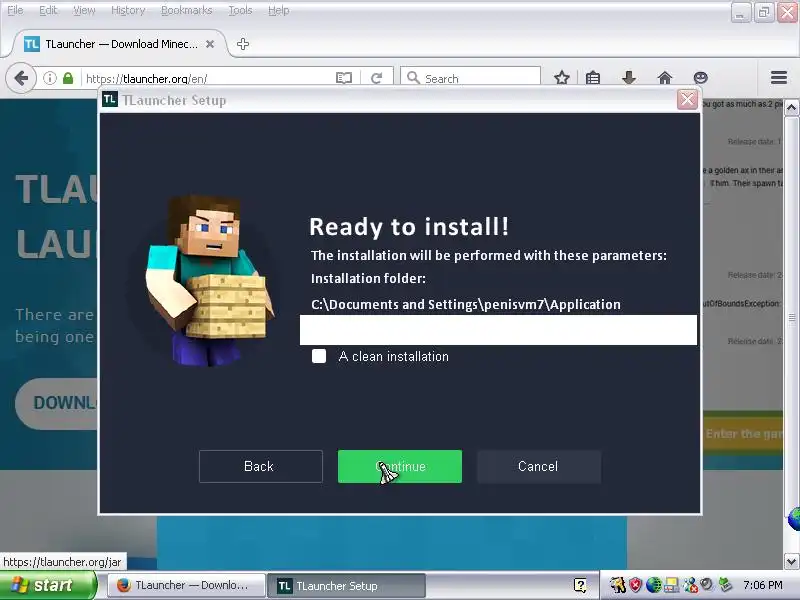Click the smiley face toolbar icon
The height and width of the screenshot is (600, 800).
point(701,78)
